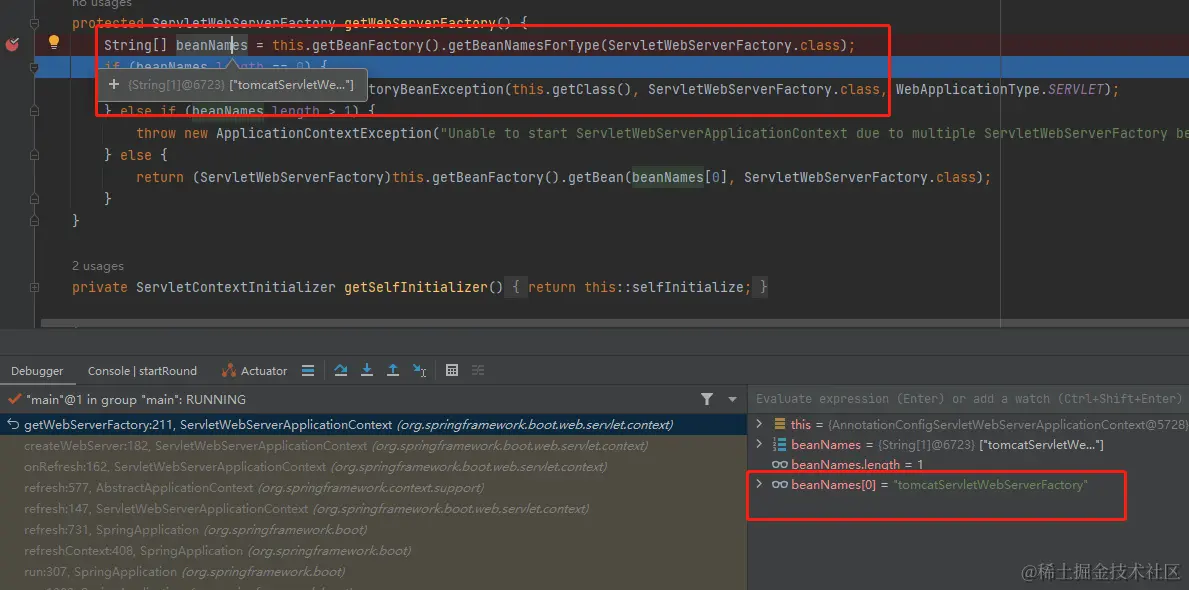Click the beanNames array variable icon
The width and height of the screenshot is (1189, 590).
click(x=780, y=444)
